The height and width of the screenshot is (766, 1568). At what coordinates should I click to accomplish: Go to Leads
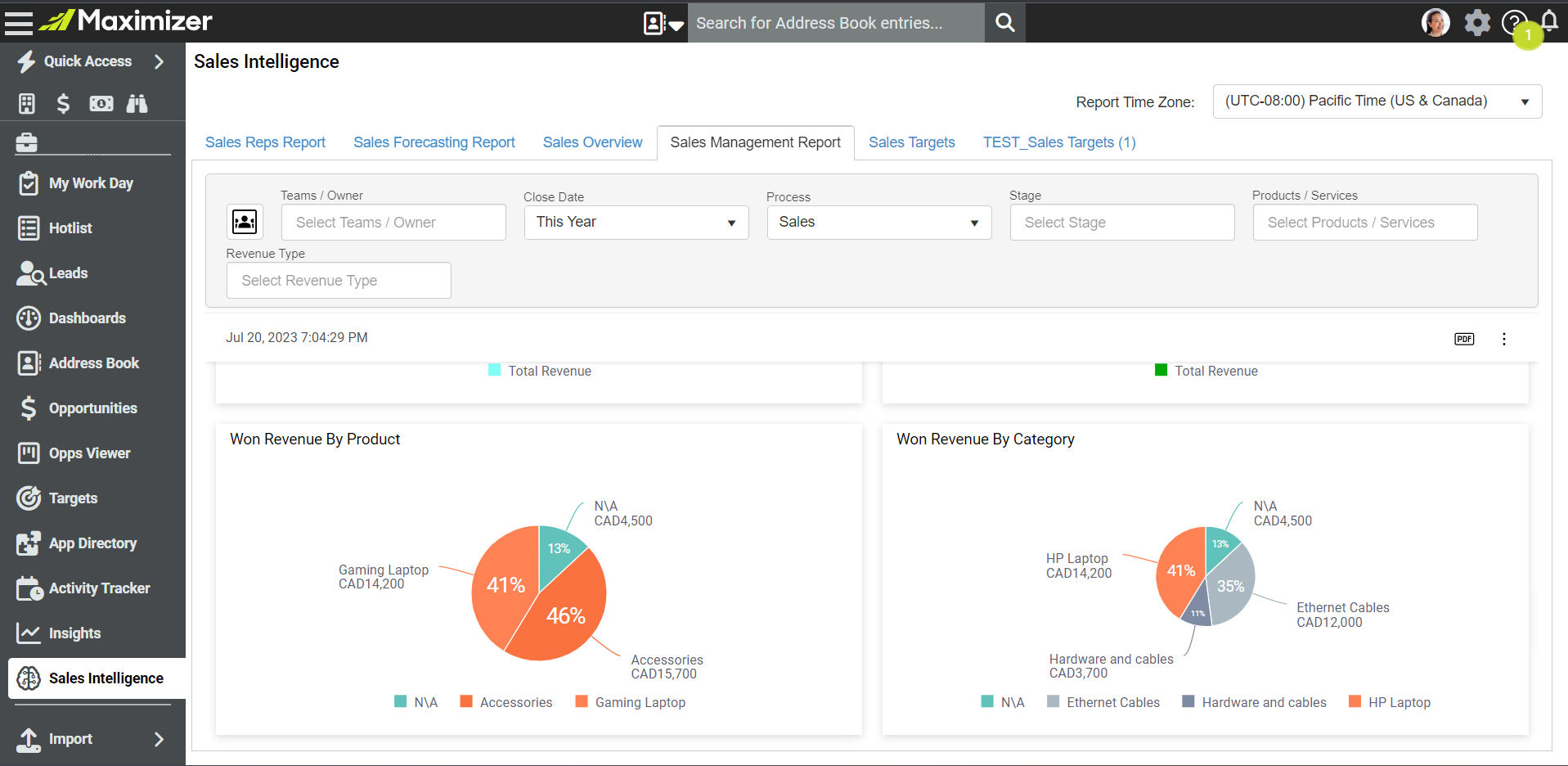[68, 273]
